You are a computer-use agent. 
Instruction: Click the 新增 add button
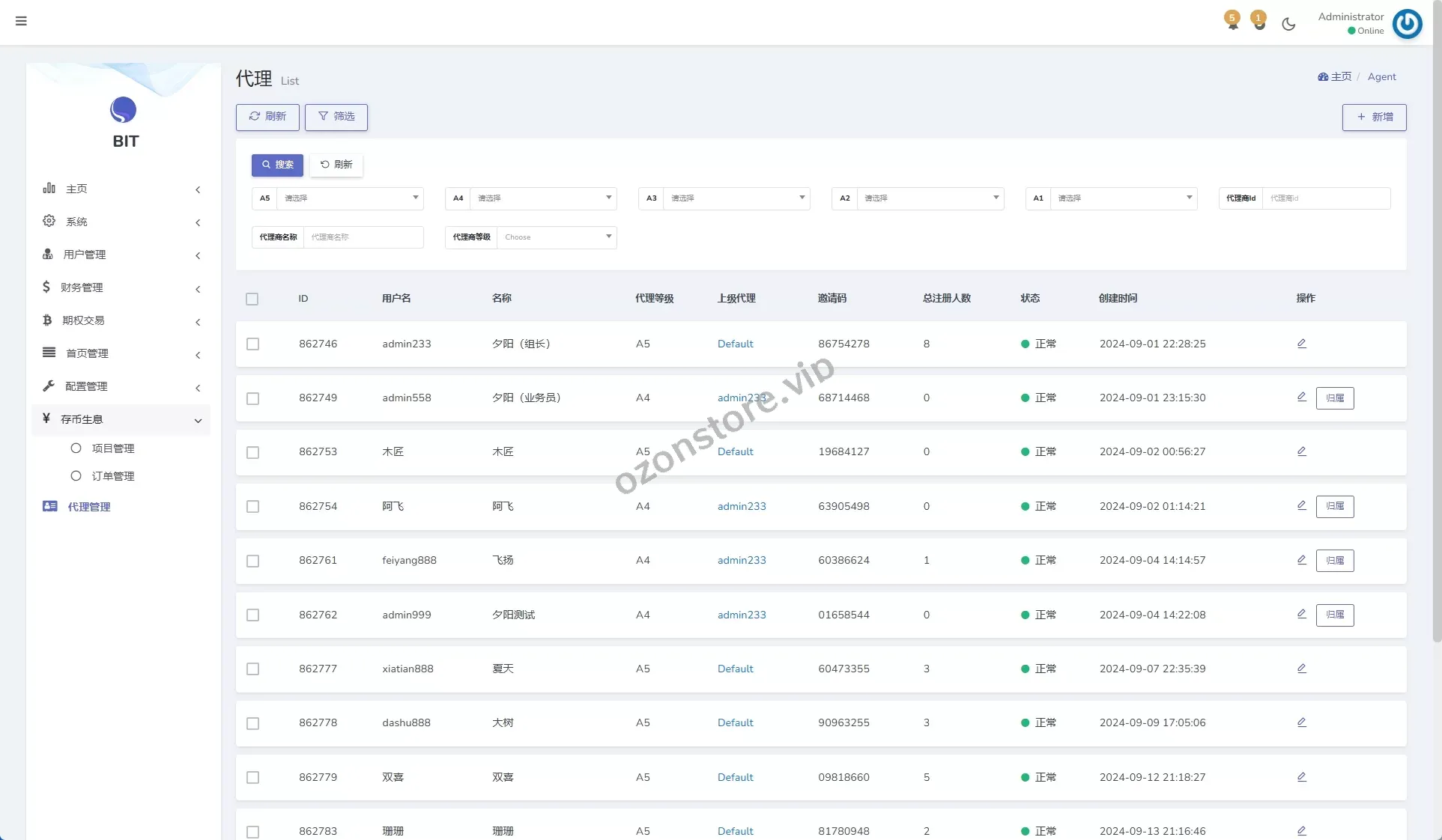coord(1374,117)
